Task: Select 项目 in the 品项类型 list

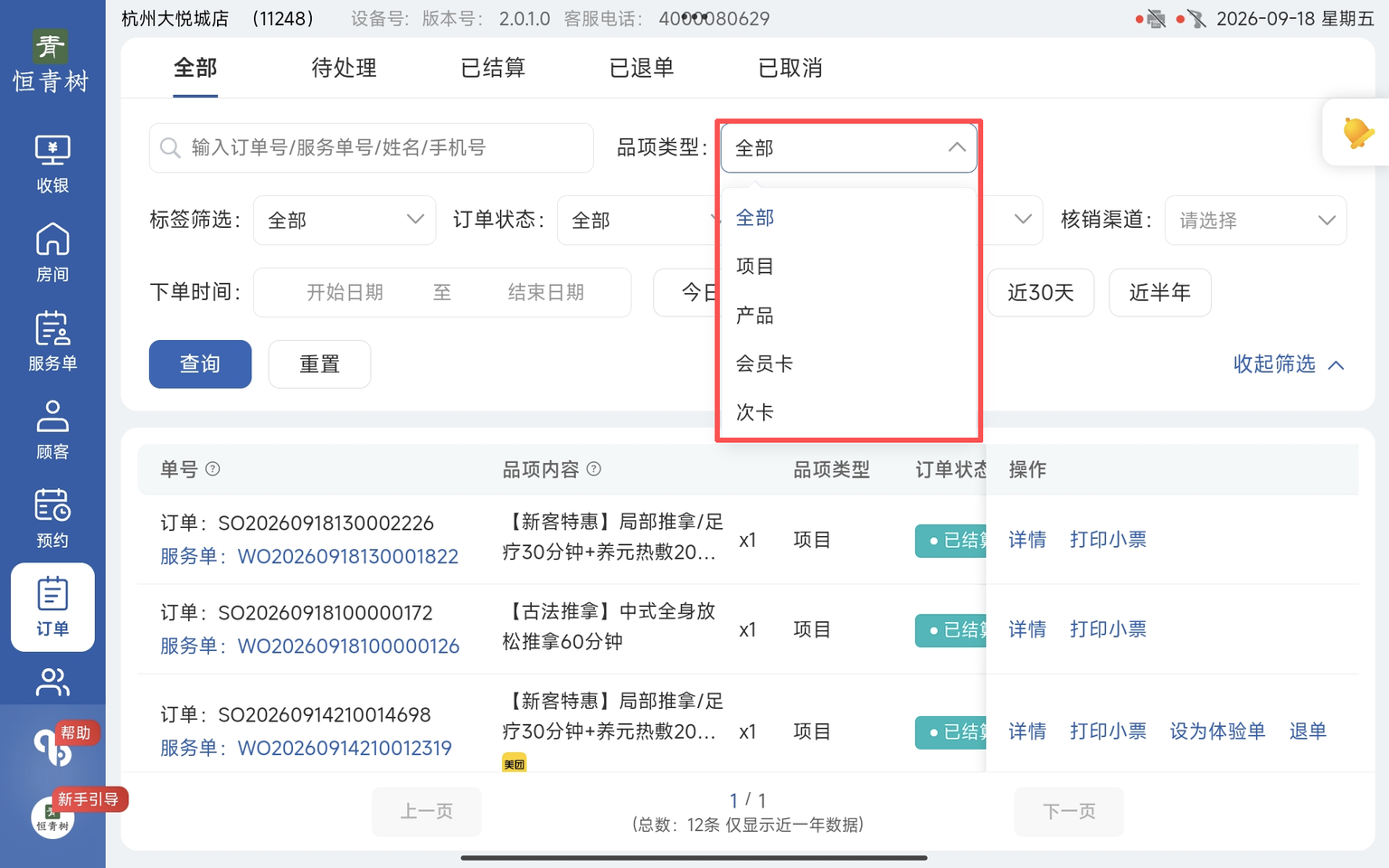Action: tap(848, 267)
